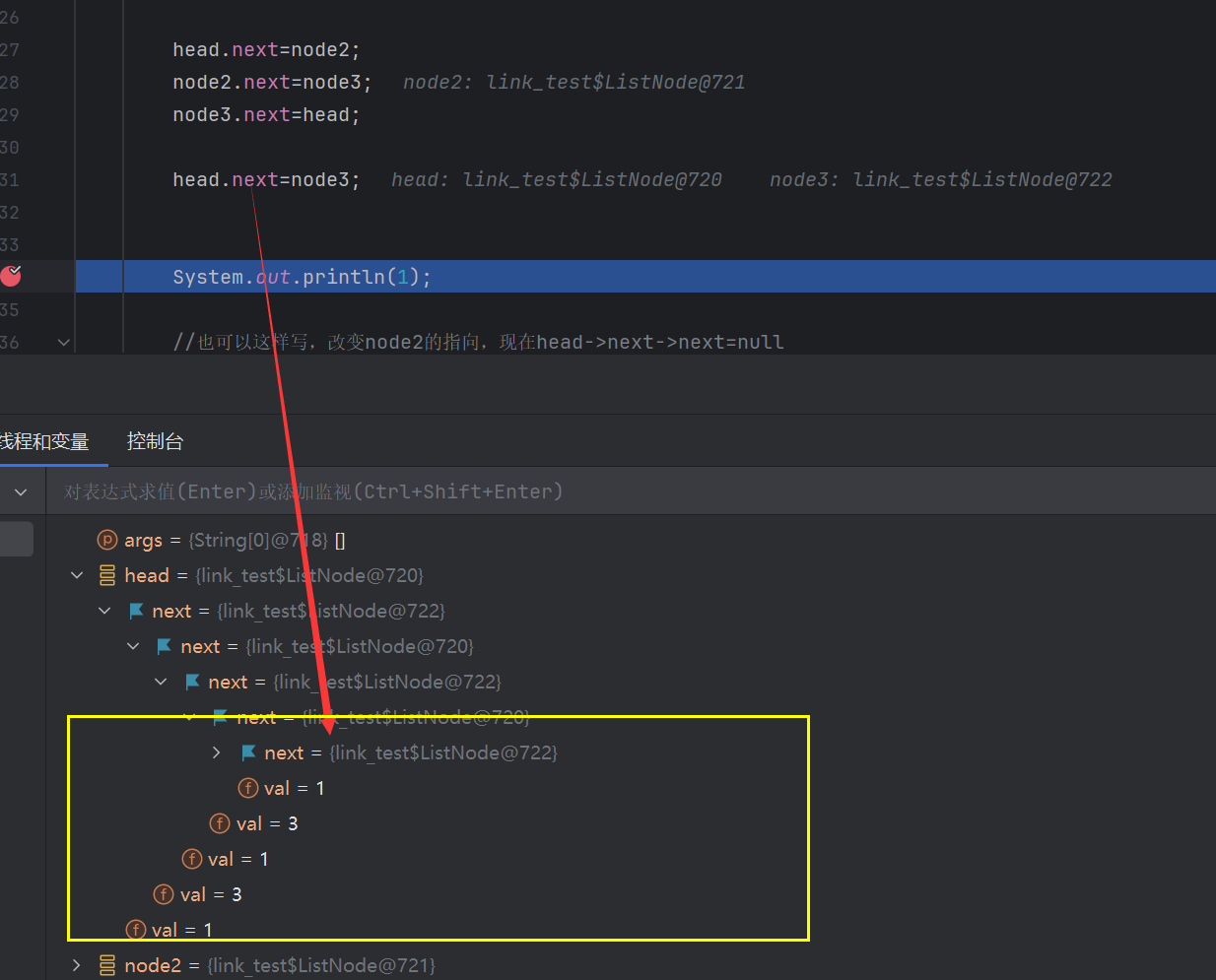Click field icon of val = 1 directly under head

(x=136, y=930)
